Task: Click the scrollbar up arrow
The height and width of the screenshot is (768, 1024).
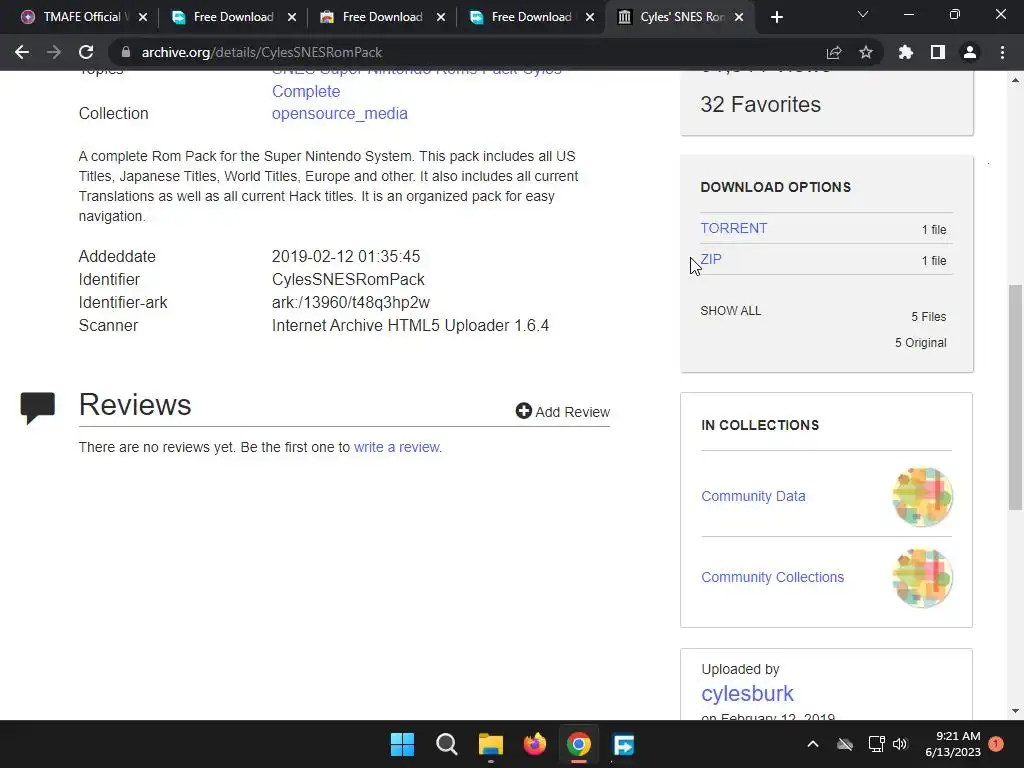Action: 1015,80
